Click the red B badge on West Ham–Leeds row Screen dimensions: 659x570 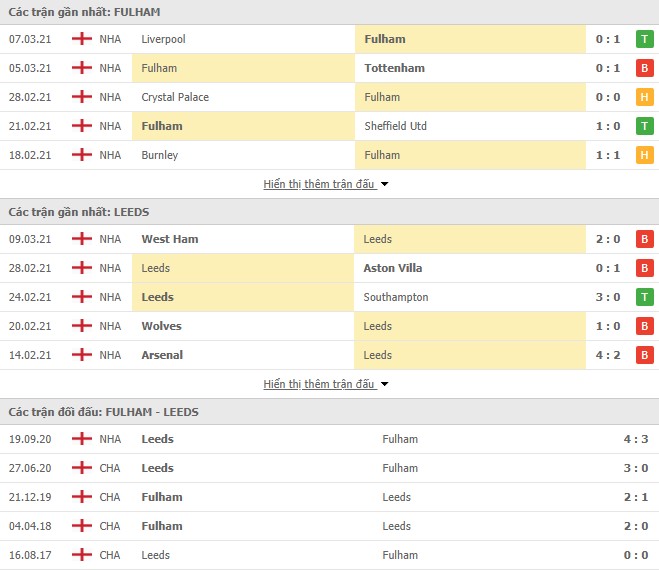[644, 239]
